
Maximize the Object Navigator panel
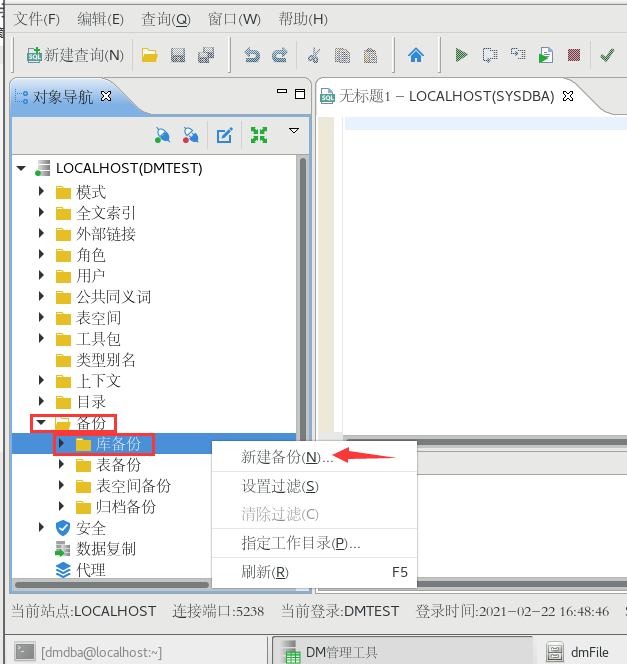300,94
